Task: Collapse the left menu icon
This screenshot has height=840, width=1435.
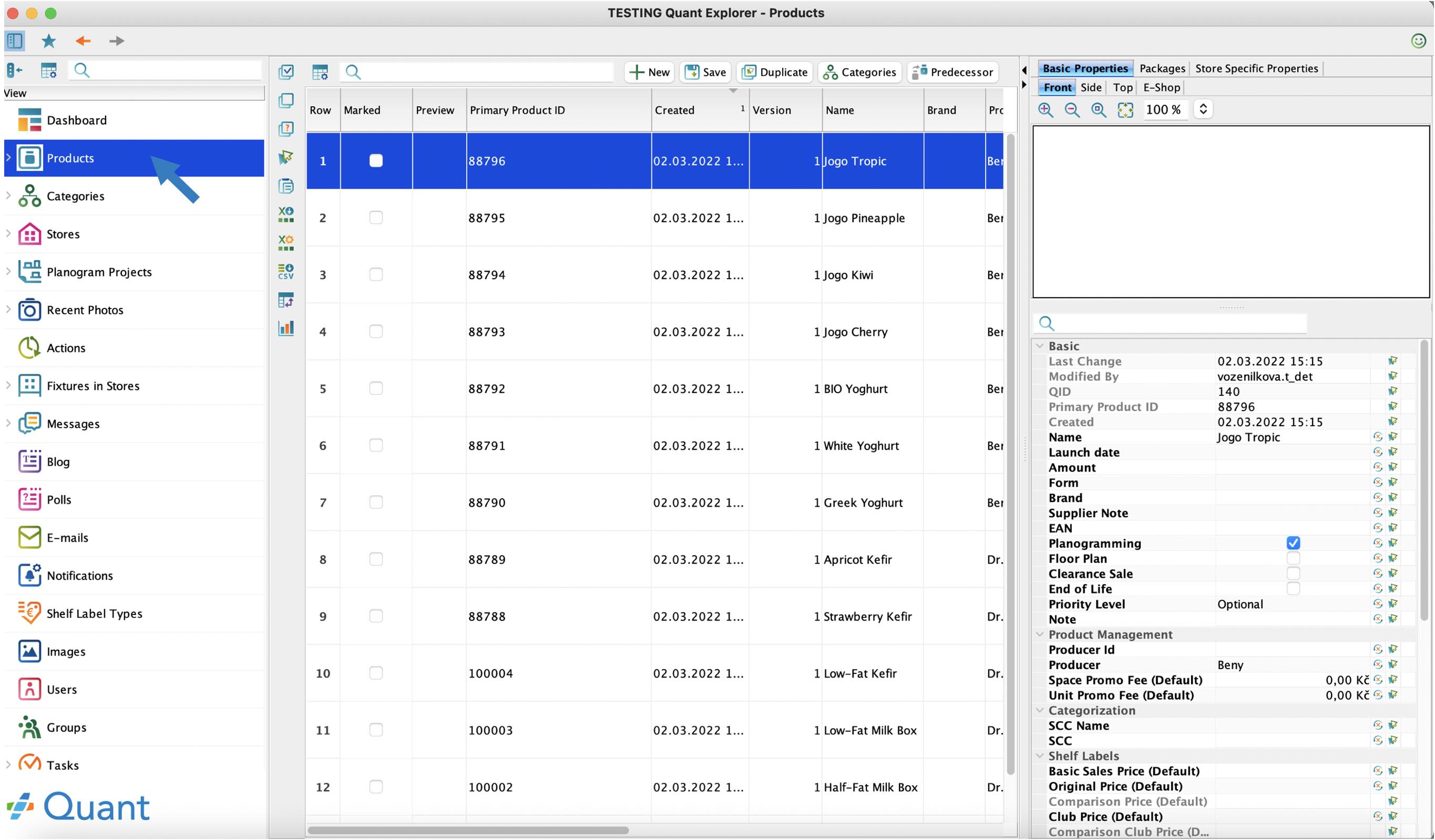Action: click(15, 70)
